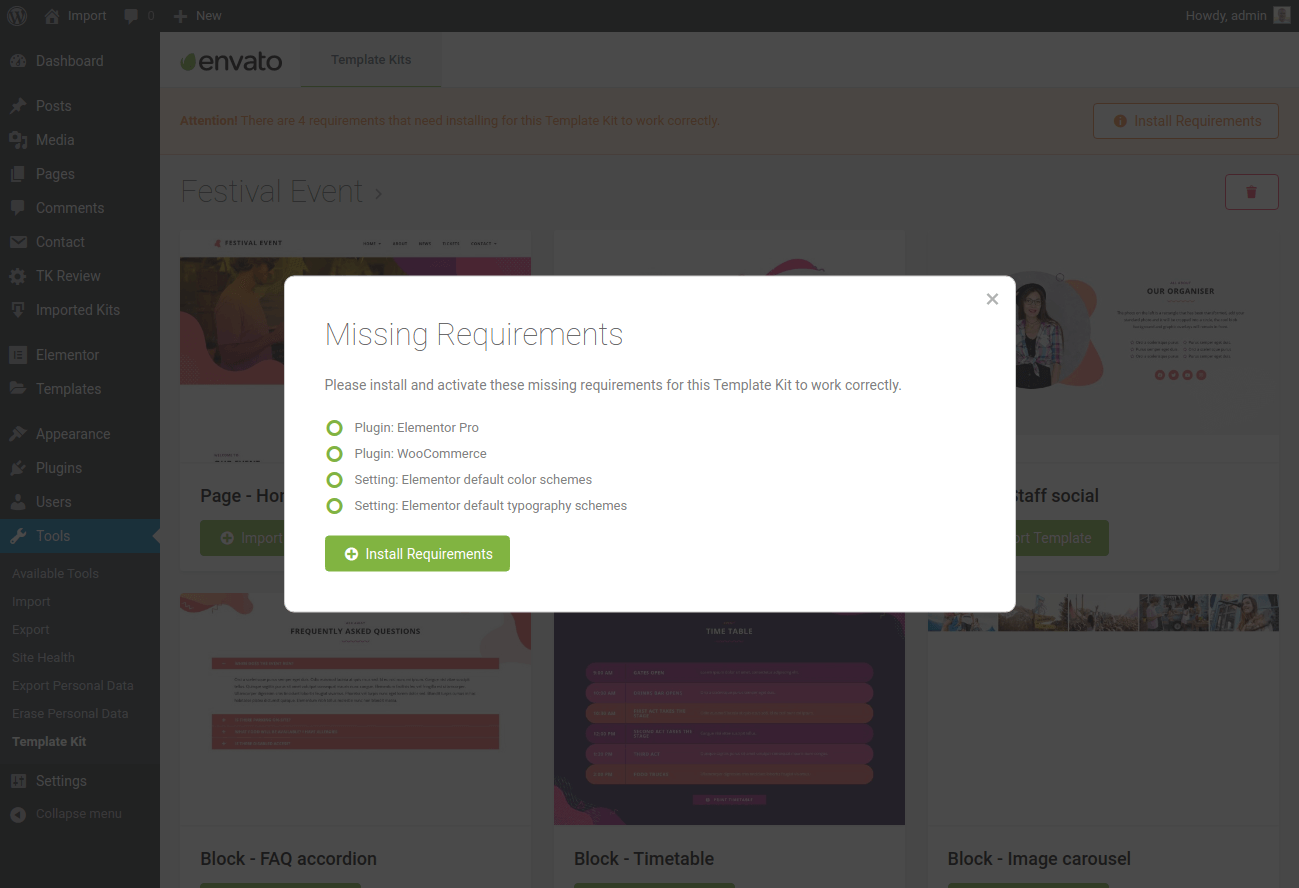
Task: Expand the Festival Event heading chevron
Action: point(378,193)
